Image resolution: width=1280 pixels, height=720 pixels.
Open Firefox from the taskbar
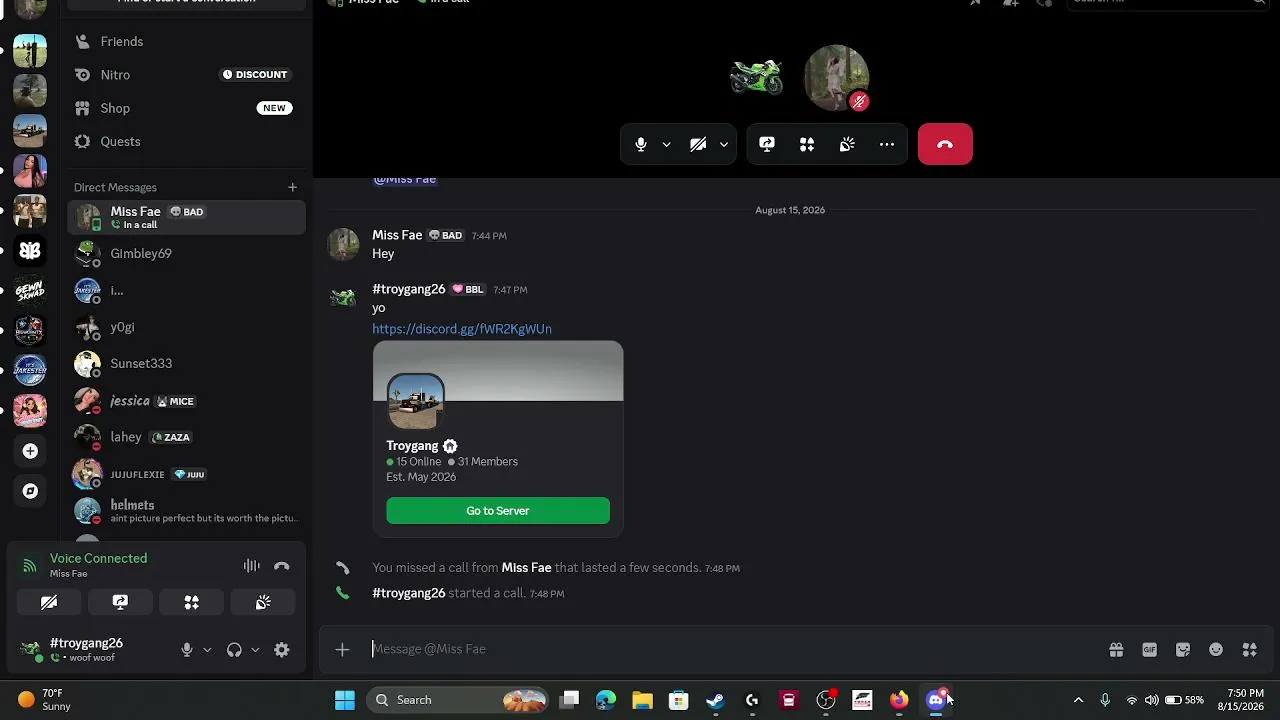tap(899, 700)
